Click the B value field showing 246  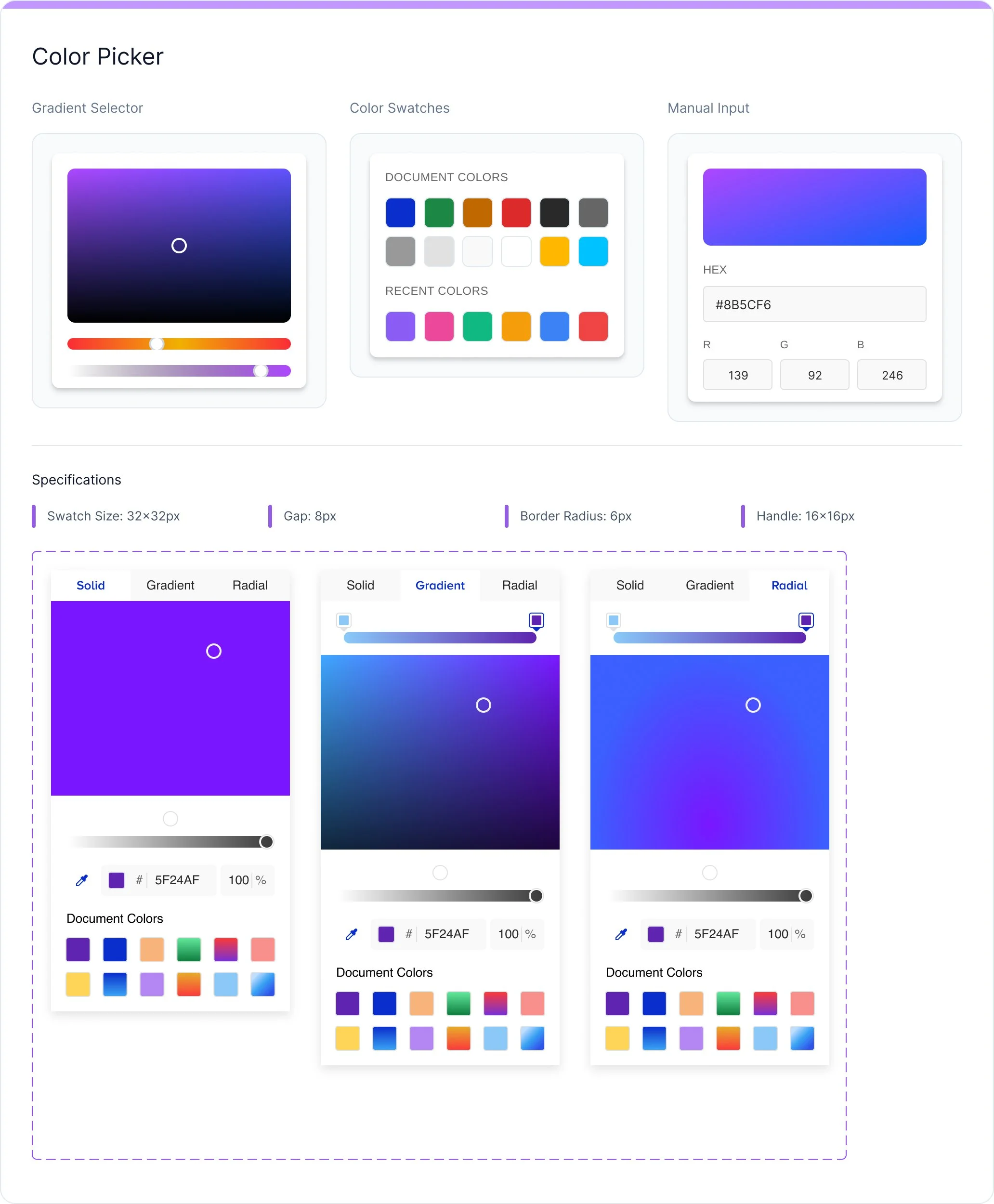891,375
